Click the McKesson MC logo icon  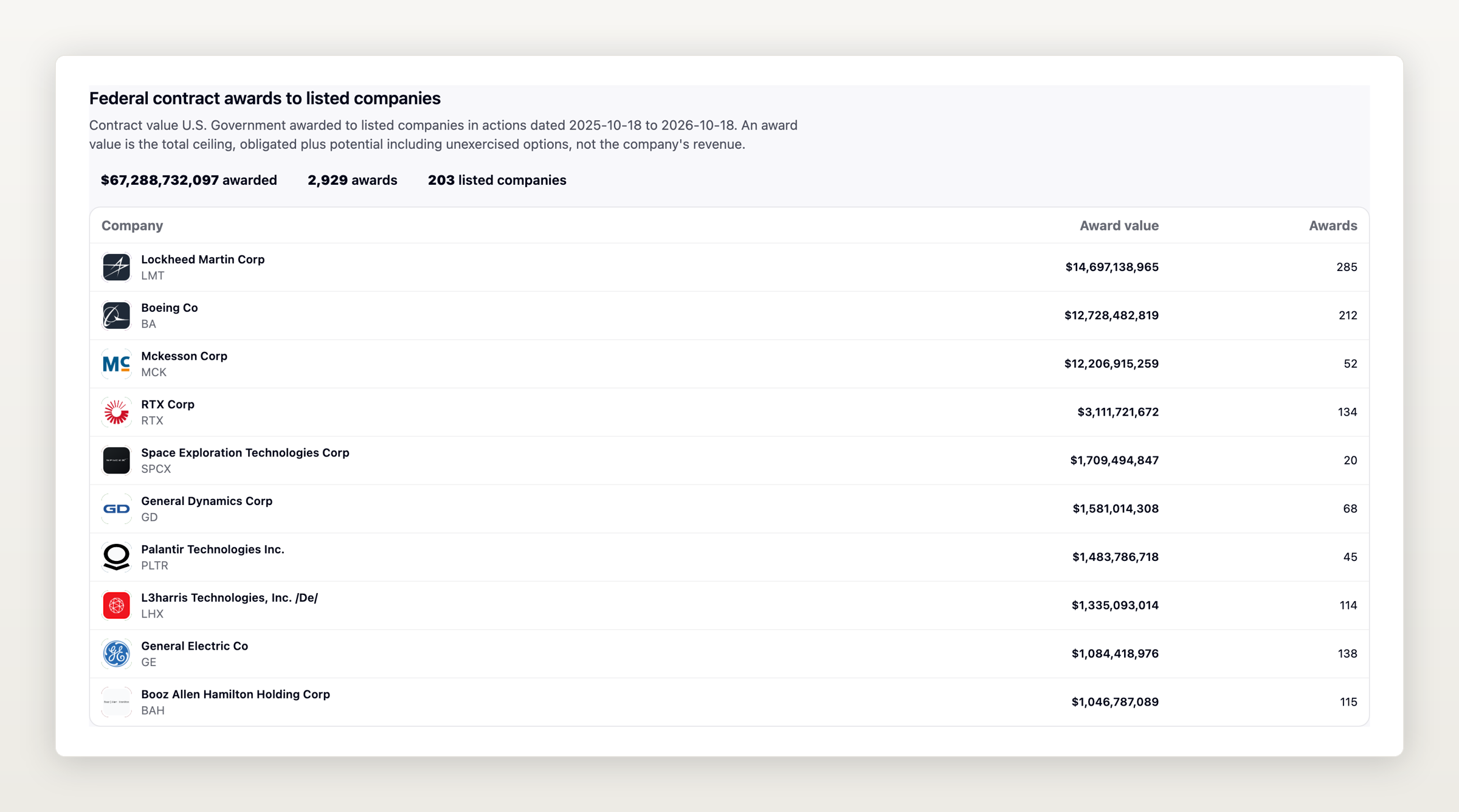pyautogui.click(x=116, y=364)
